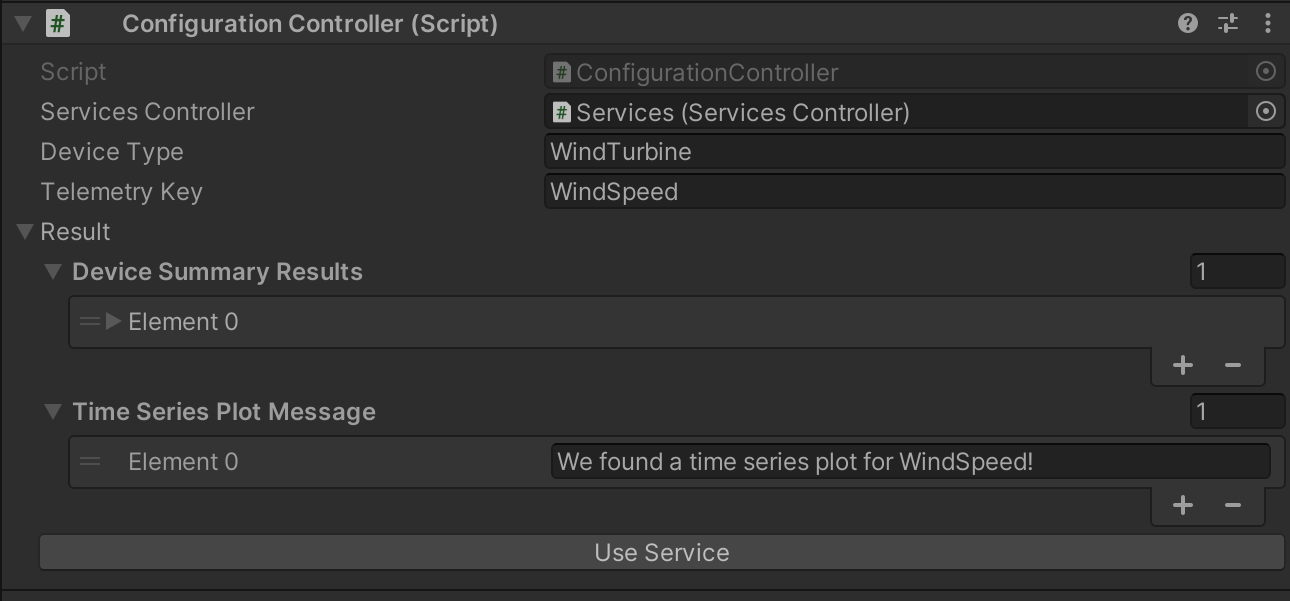Viewport: 1290px width, 601px height.
Task: Remove element from Time Series Plot Message
Action: pos(1233,505)
